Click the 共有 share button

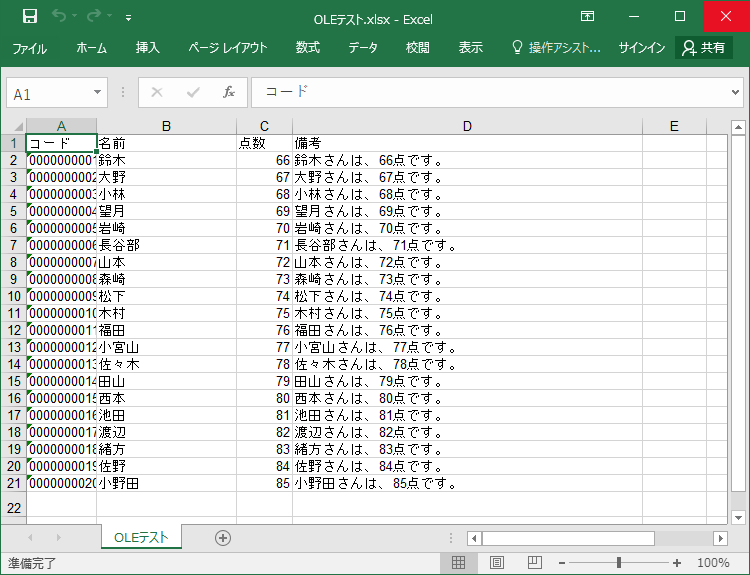(x=704, y=48)
